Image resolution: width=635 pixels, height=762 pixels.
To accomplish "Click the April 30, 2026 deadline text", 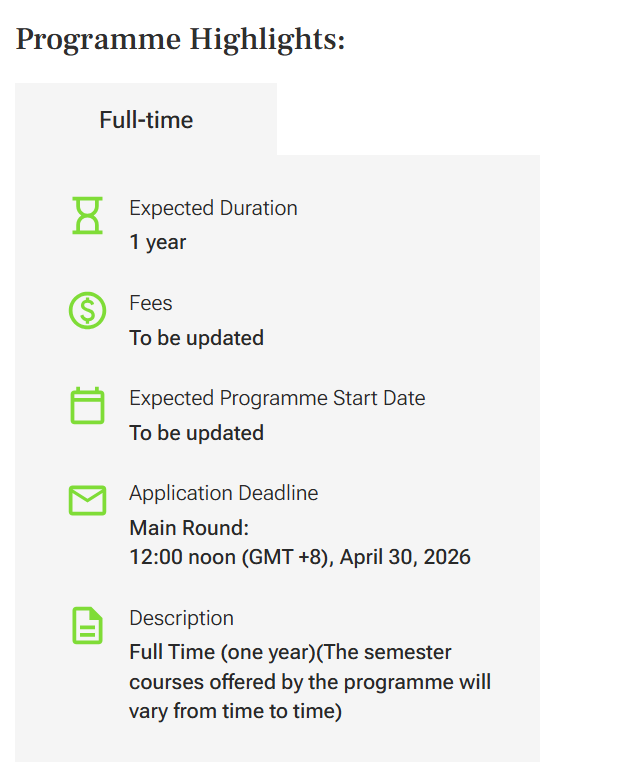I will click(405, 557).
